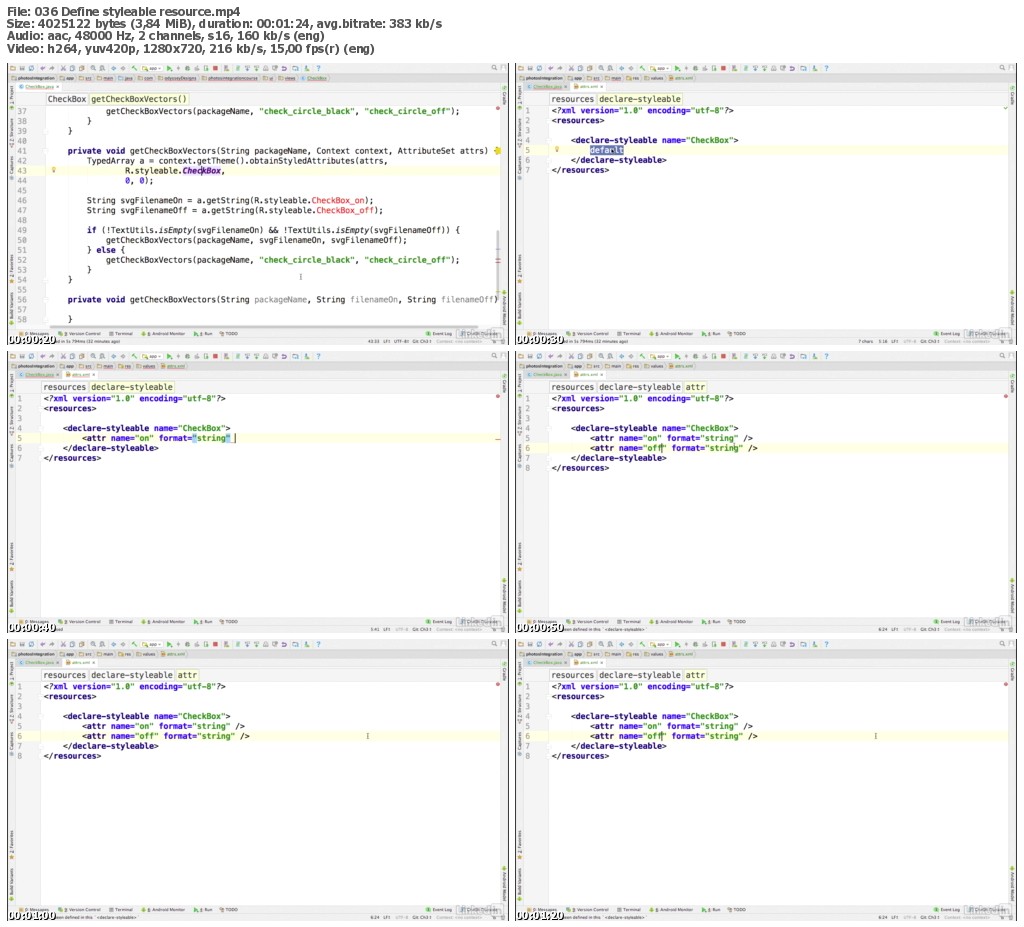Click the Cut scissors icon in the 00:00:20 frame
The height and width of the screenshot is (927, 1024).
[x=63, y=68]
